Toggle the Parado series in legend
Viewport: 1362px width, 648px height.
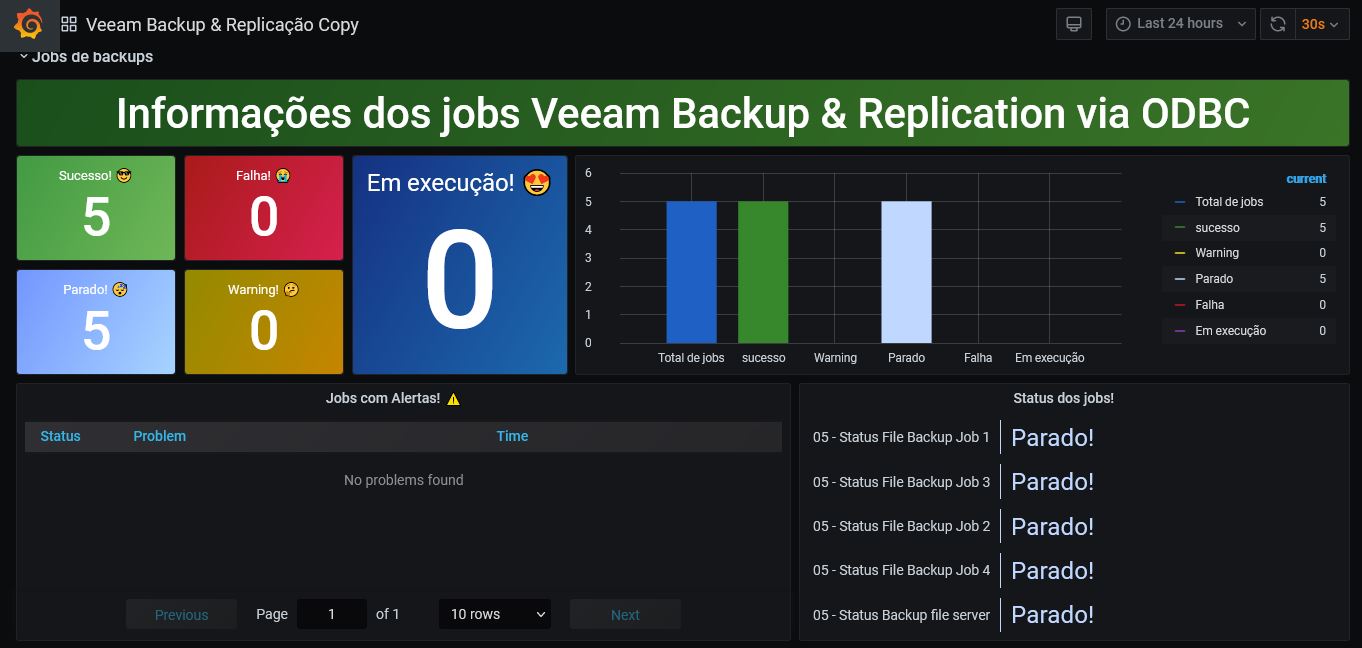pyautogui.click(x=1214, y=279)
